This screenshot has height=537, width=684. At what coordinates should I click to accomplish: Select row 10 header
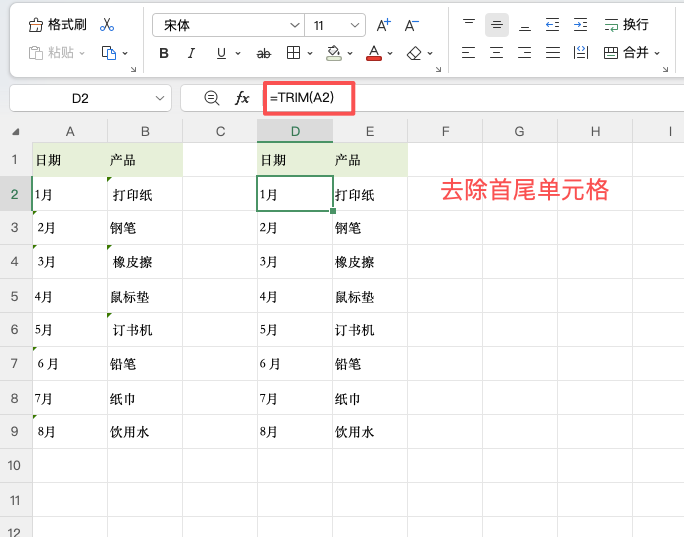coord(14,465)
